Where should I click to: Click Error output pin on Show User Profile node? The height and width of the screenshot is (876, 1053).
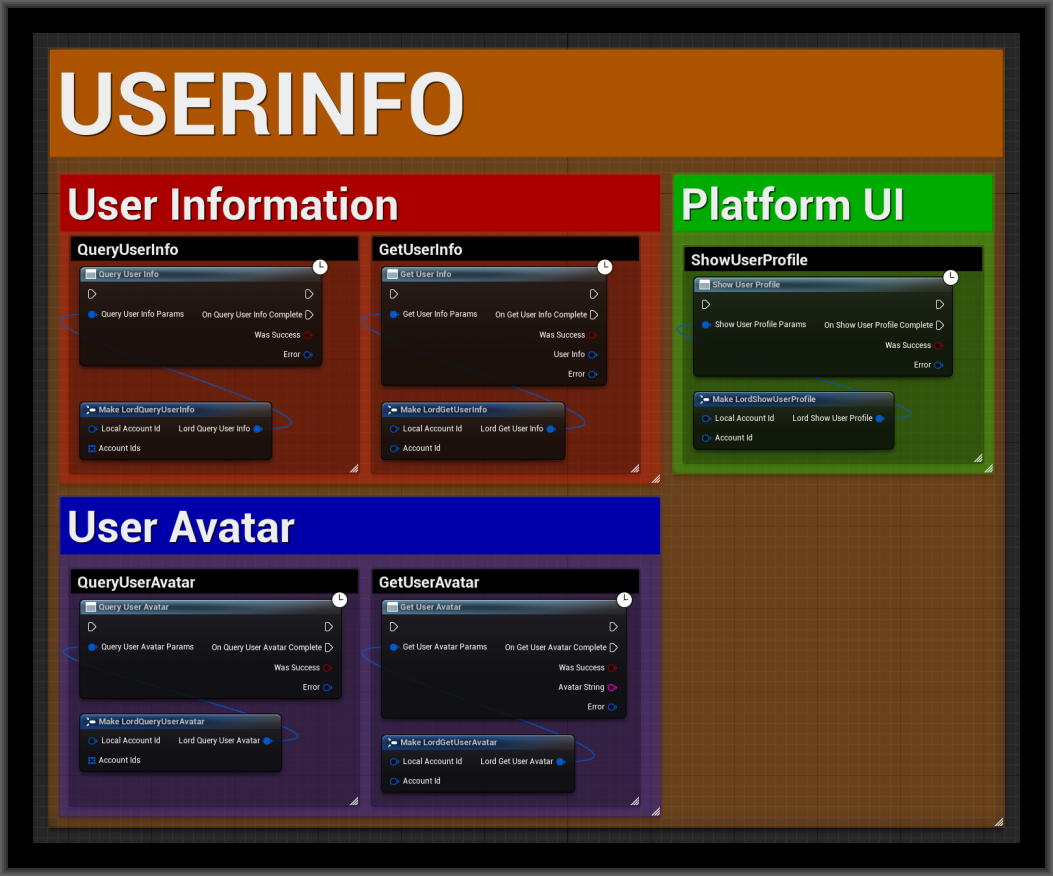coord(937,365)
